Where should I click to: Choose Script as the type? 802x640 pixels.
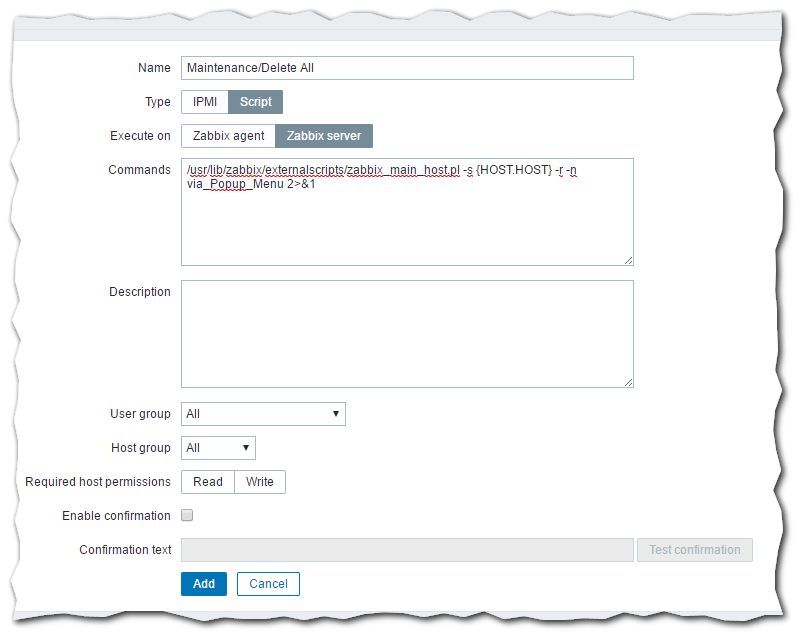(256, 102)
